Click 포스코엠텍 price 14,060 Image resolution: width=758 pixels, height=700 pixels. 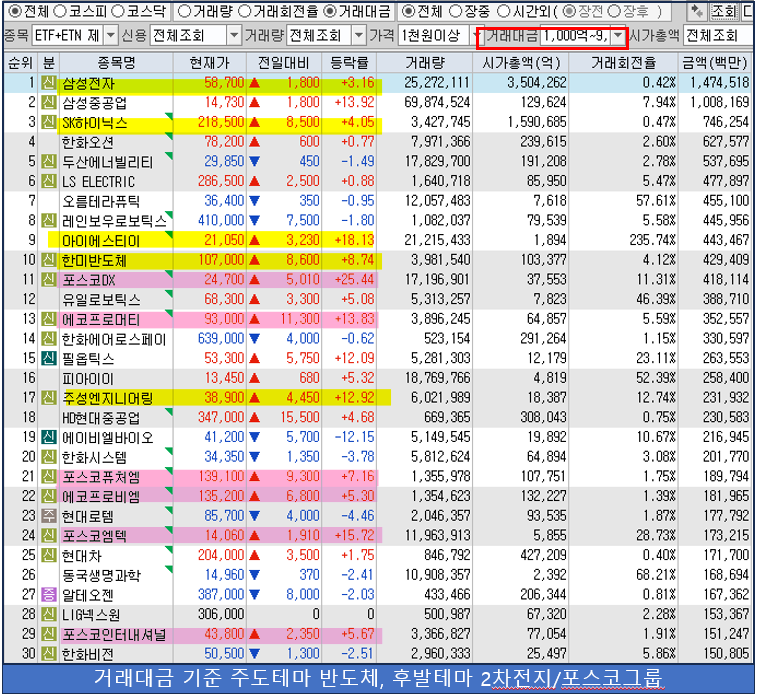pos(224,536)
